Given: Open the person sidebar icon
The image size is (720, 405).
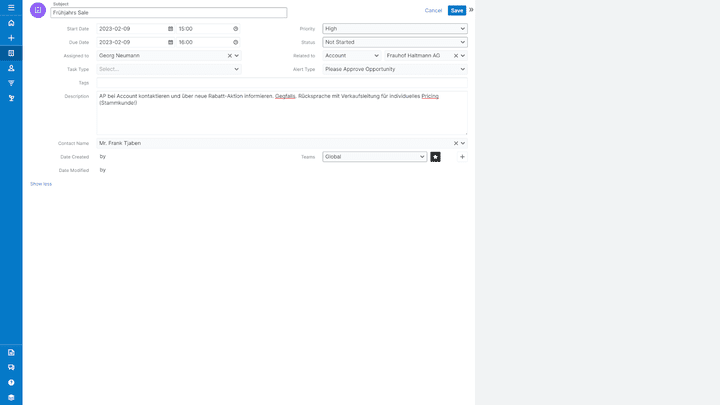Looking at the screenshot, I should point(11,68).
